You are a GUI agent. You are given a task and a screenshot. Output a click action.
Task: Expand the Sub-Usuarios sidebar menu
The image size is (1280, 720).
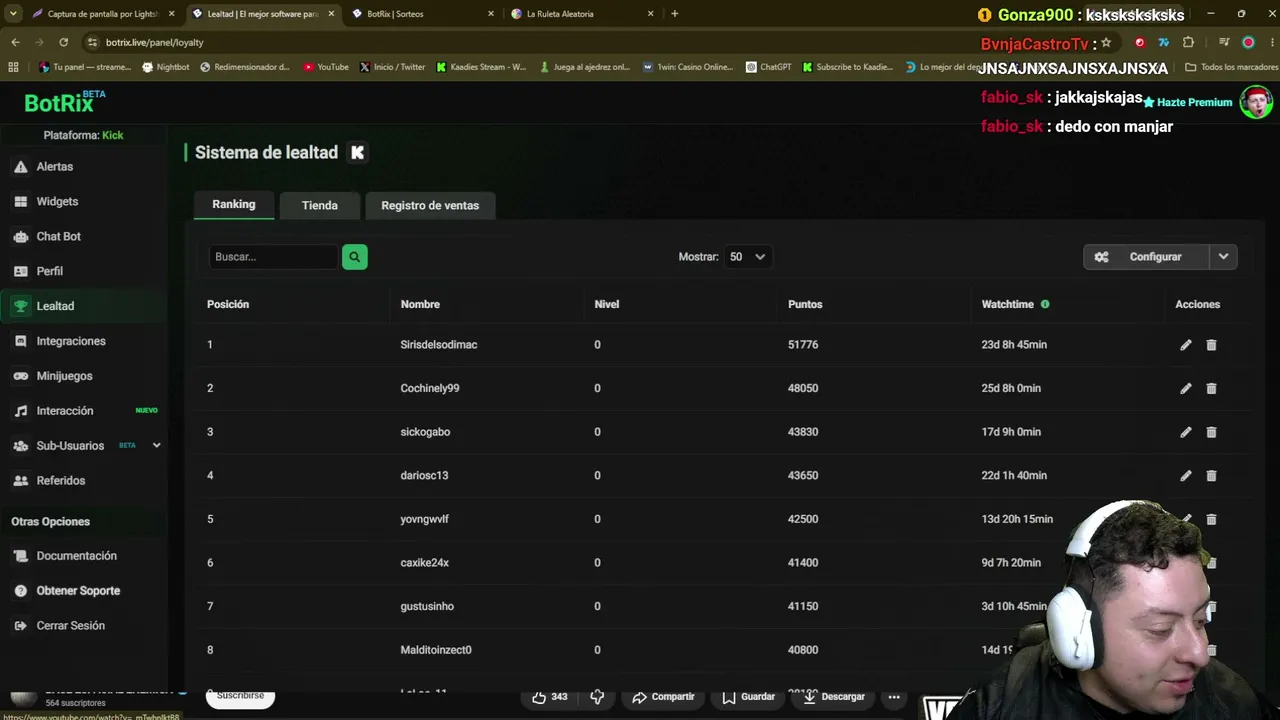pyautogui.click(x=156, y=445)
